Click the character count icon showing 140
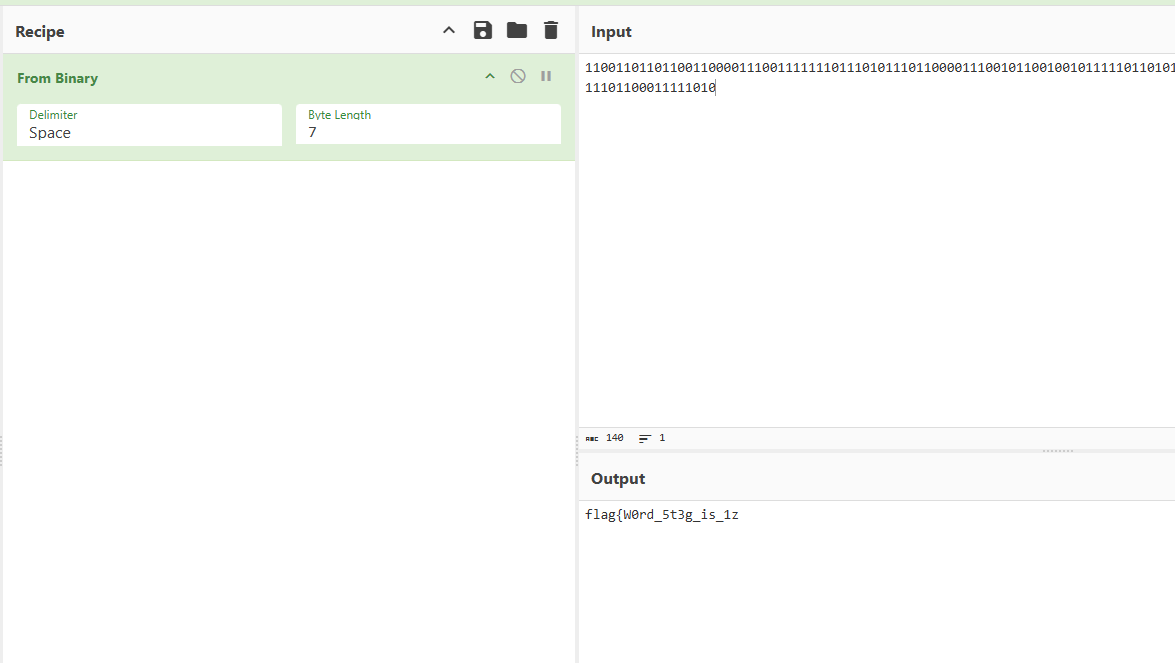Image resolution: width=1175 pixels, height=663 pixels. tap(593, 439)
